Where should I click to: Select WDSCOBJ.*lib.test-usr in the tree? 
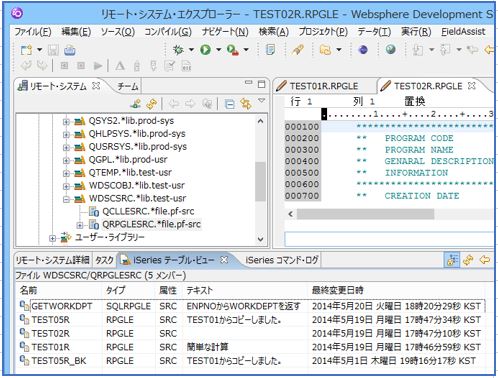click(x=136, y=185)
